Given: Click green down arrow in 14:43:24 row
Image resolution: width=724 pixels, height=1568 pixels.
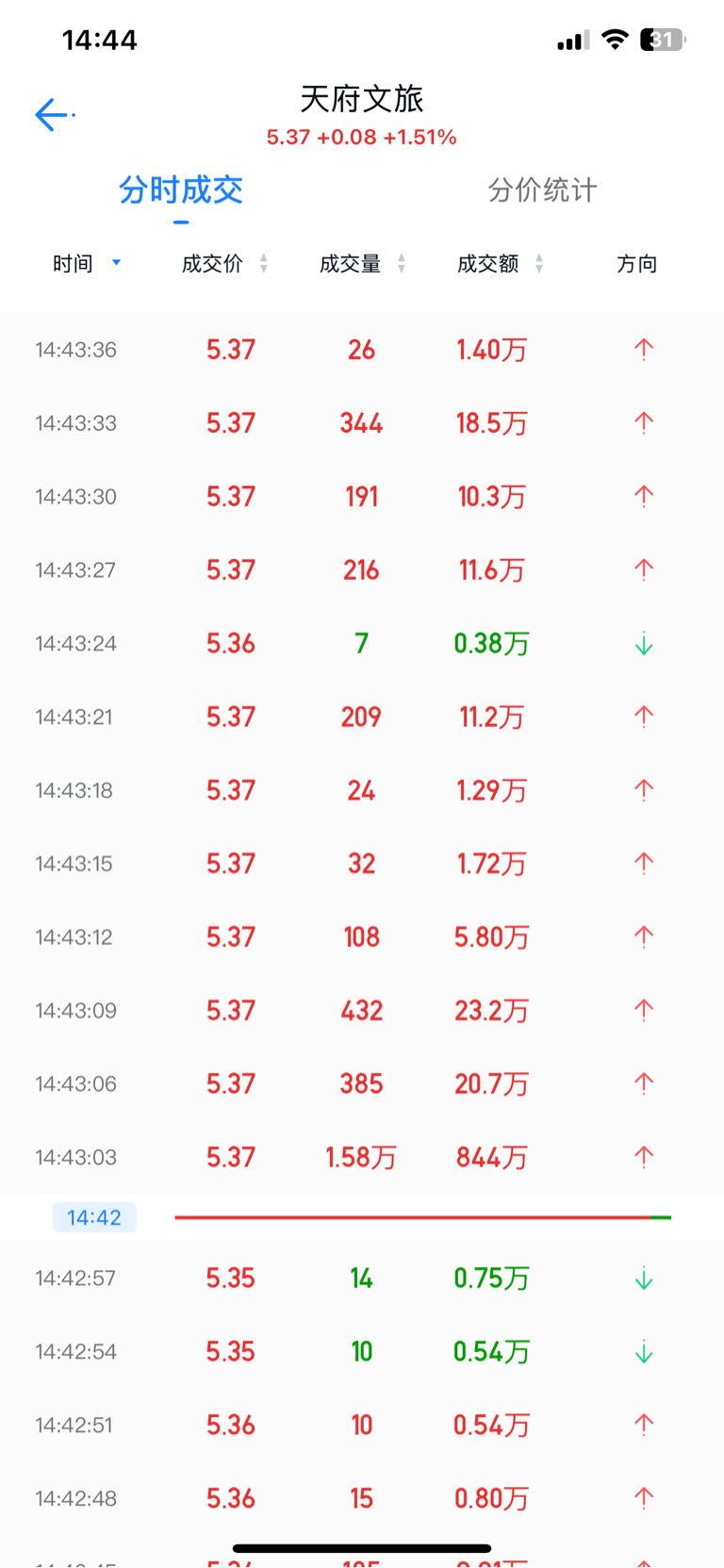Looking at the screenshot, I should click(644, 644).
